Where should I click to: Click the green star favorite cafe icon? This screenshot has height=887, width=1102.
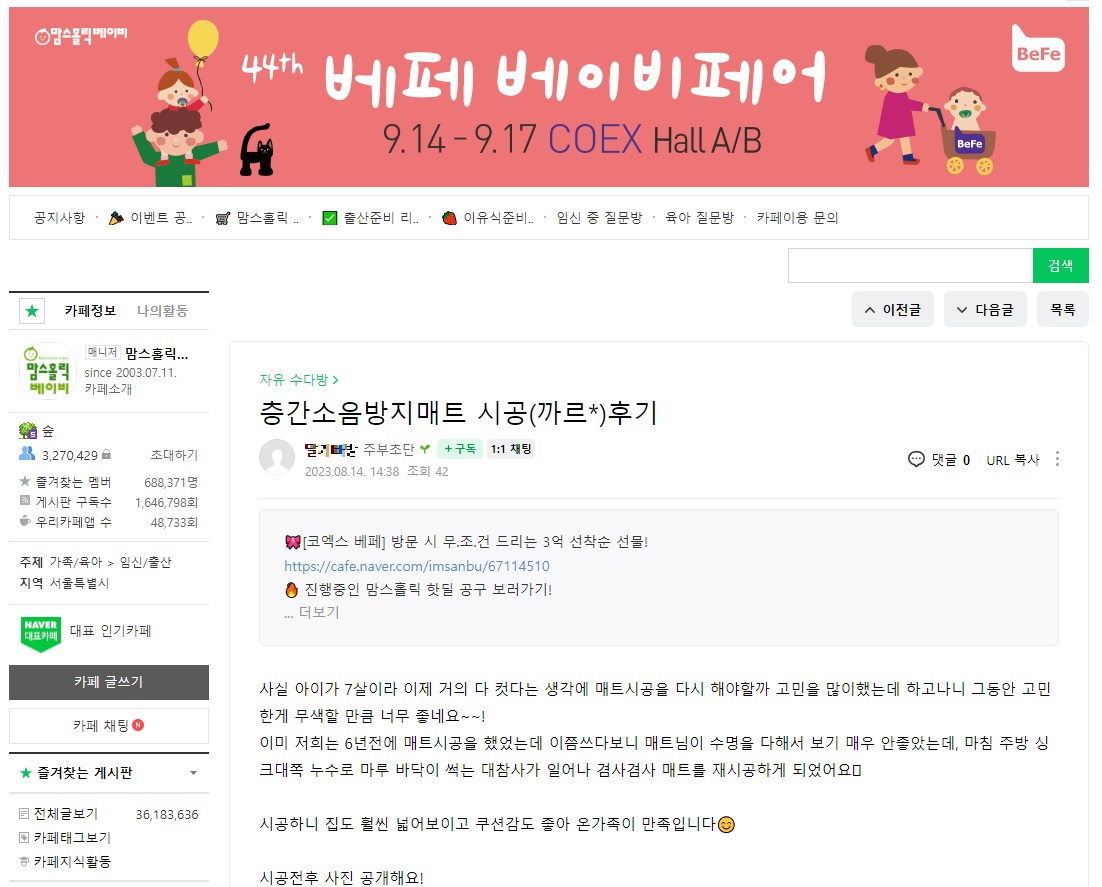click(x=32, y=311)
